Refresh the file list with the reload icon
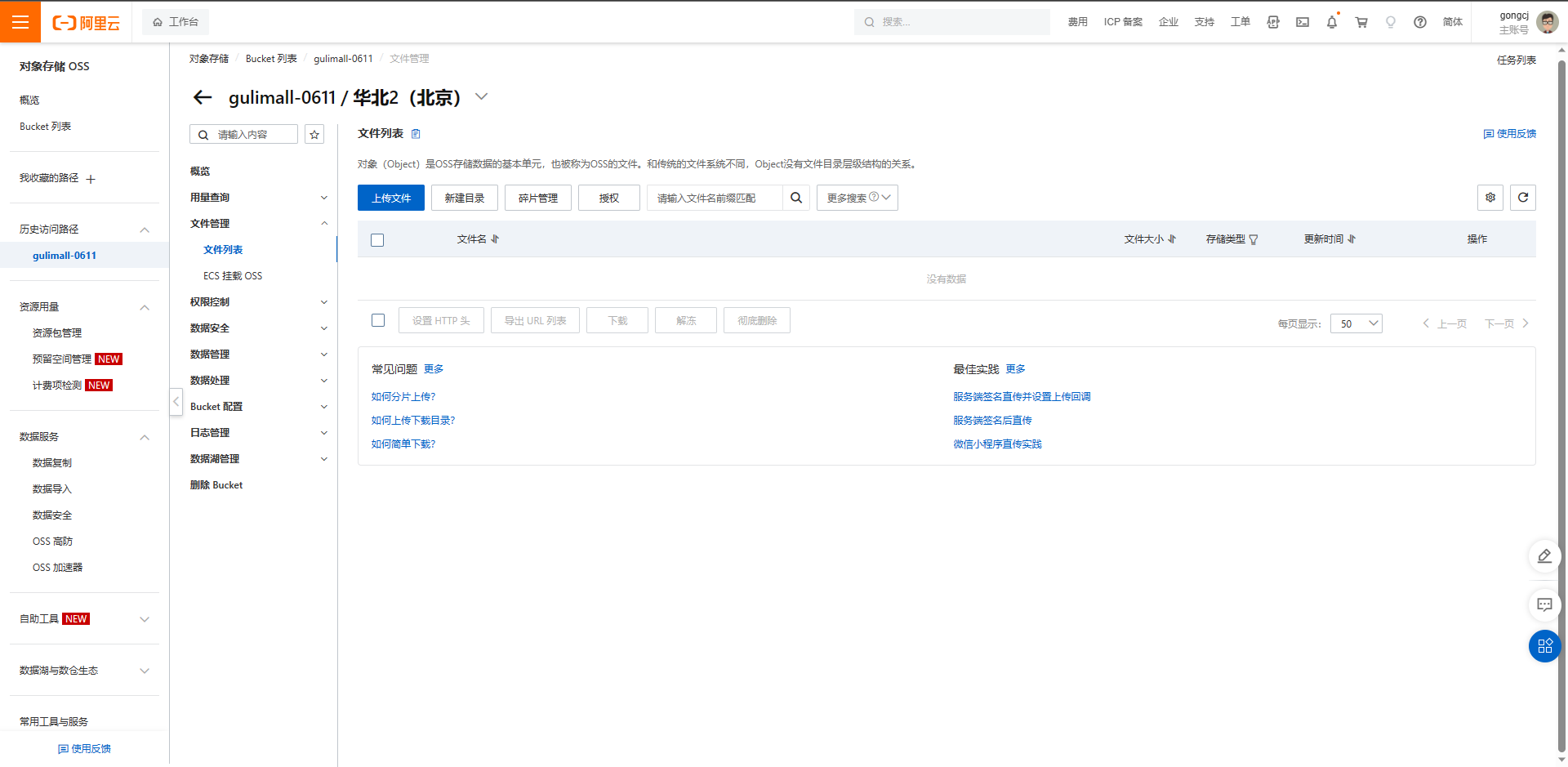 (1522, 198)
